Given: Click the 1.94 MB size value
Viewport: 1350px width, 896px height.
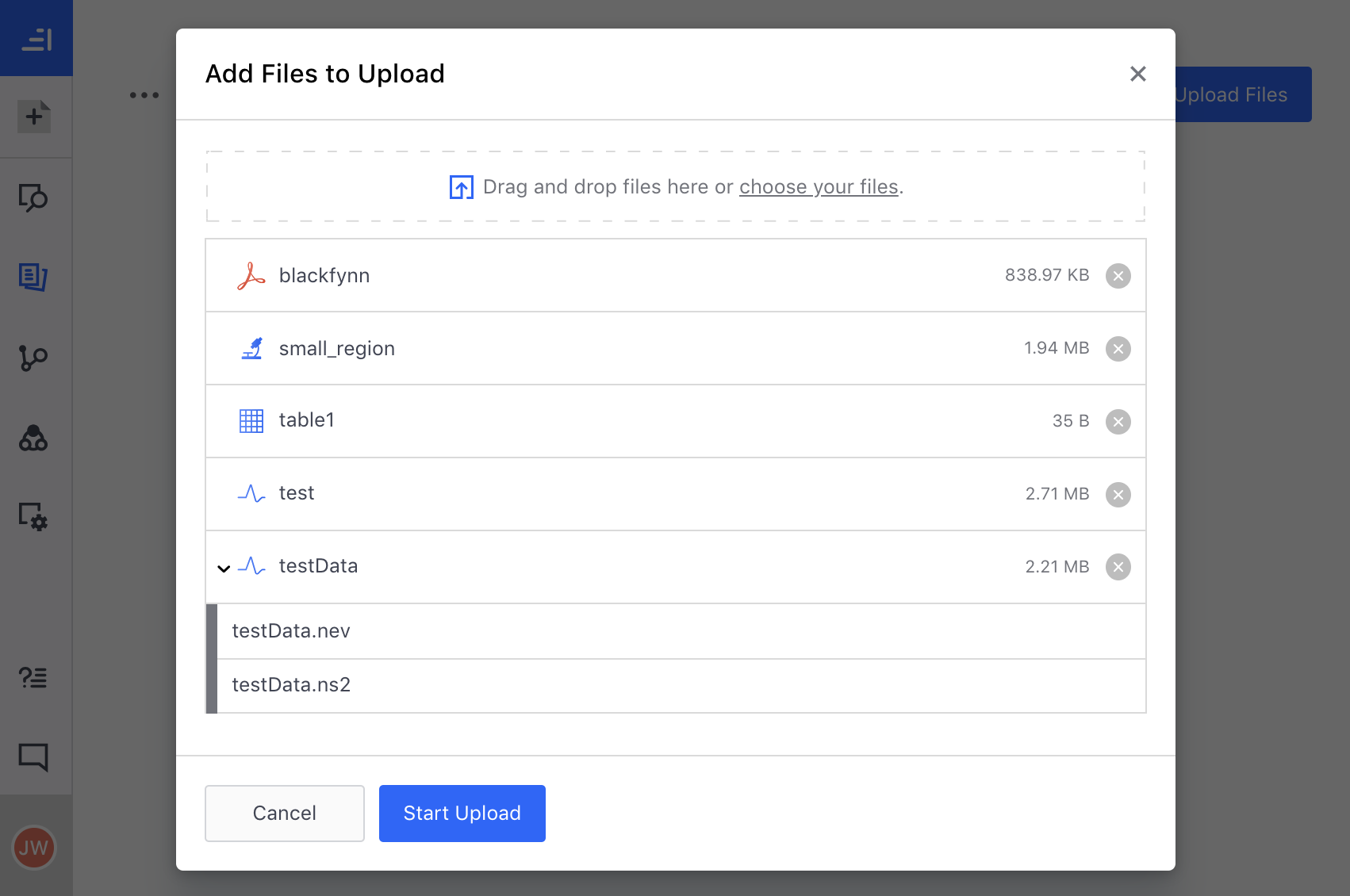Looking at the screenshot, I should click(1057, 348).
